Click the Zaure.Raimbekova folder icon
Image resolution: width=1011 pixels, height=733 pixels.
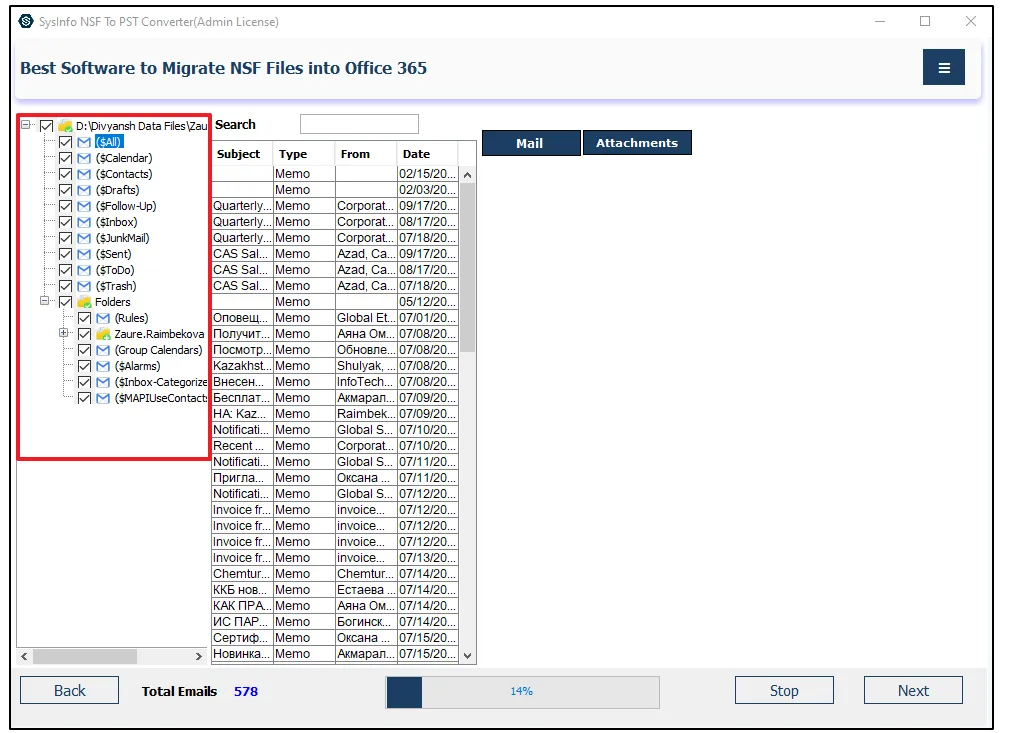103,334
